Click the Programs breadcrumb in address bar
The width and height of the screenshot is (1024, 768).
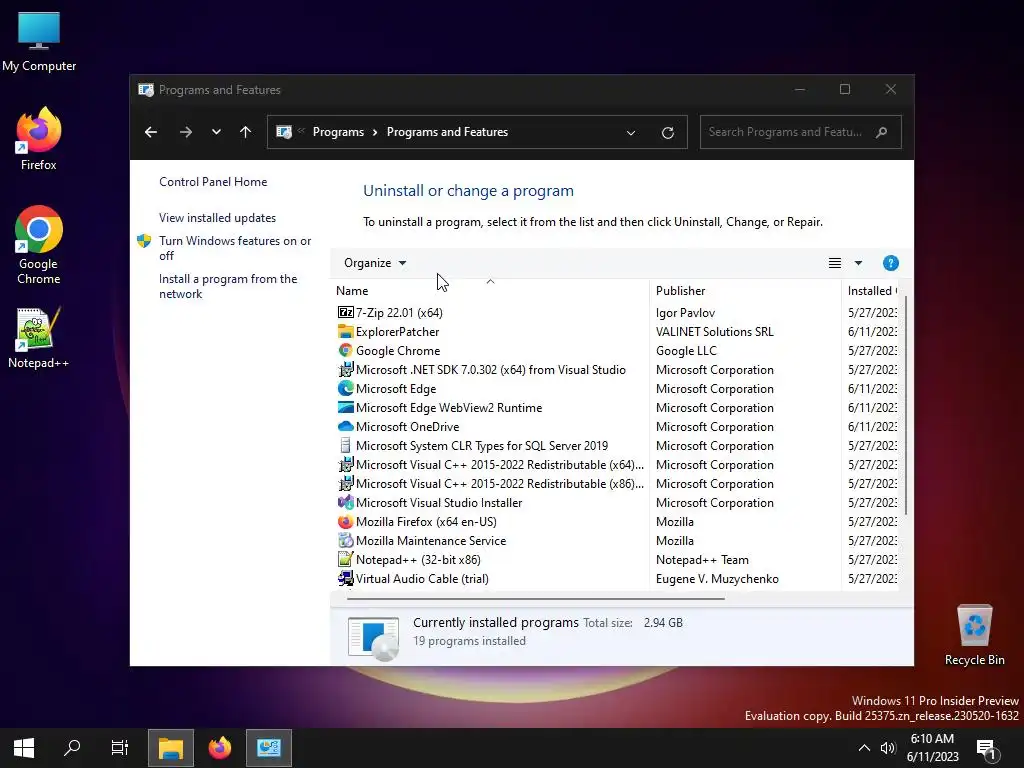tap(338, 132)
